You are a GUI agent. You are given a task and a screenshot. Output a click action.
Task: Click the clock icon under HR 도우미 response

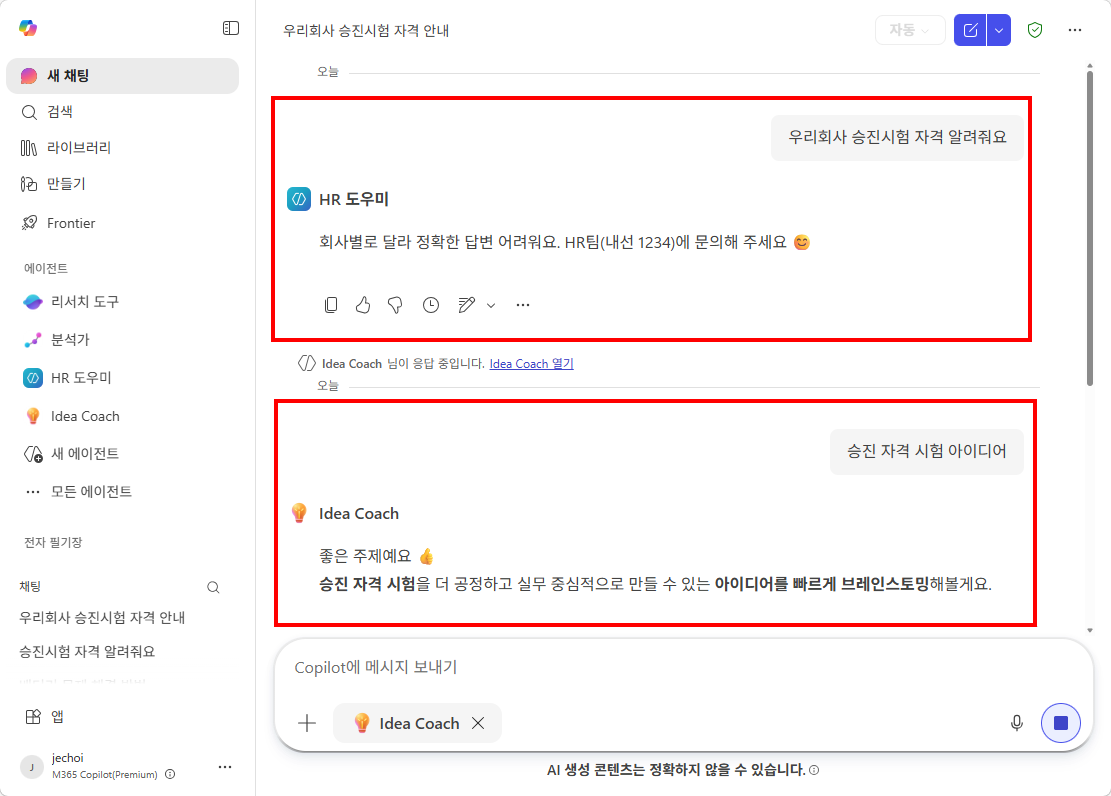[431, 305]
